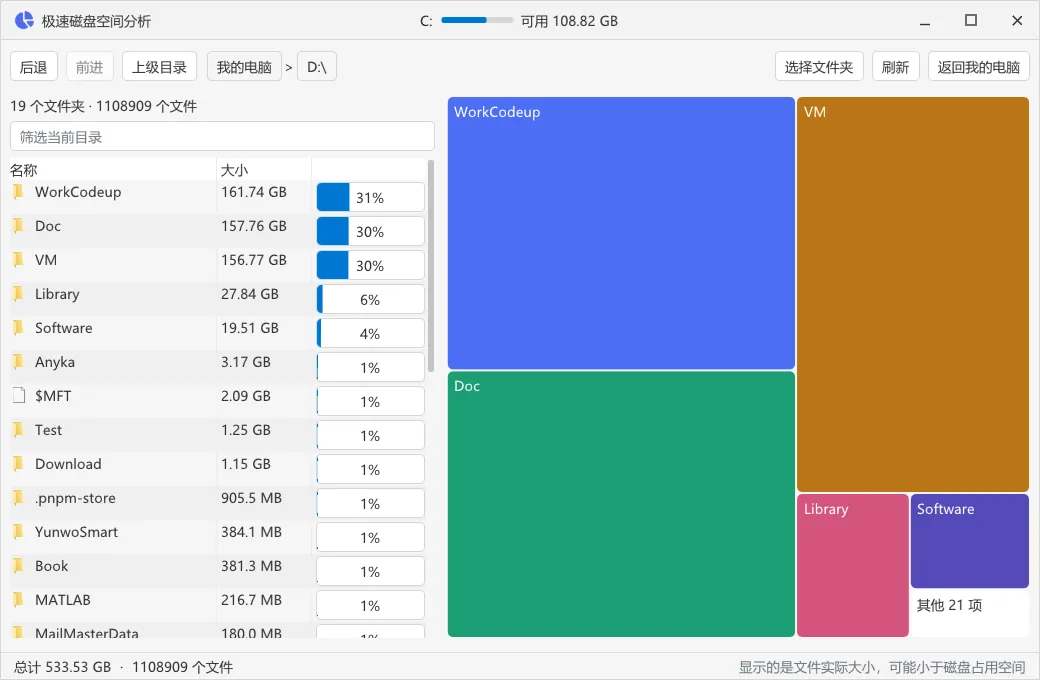The image size is (1040, 680).
Task: Click the WorkCodeup 31% usage bar
Action: pyautogui.click(x=371, y=197)
